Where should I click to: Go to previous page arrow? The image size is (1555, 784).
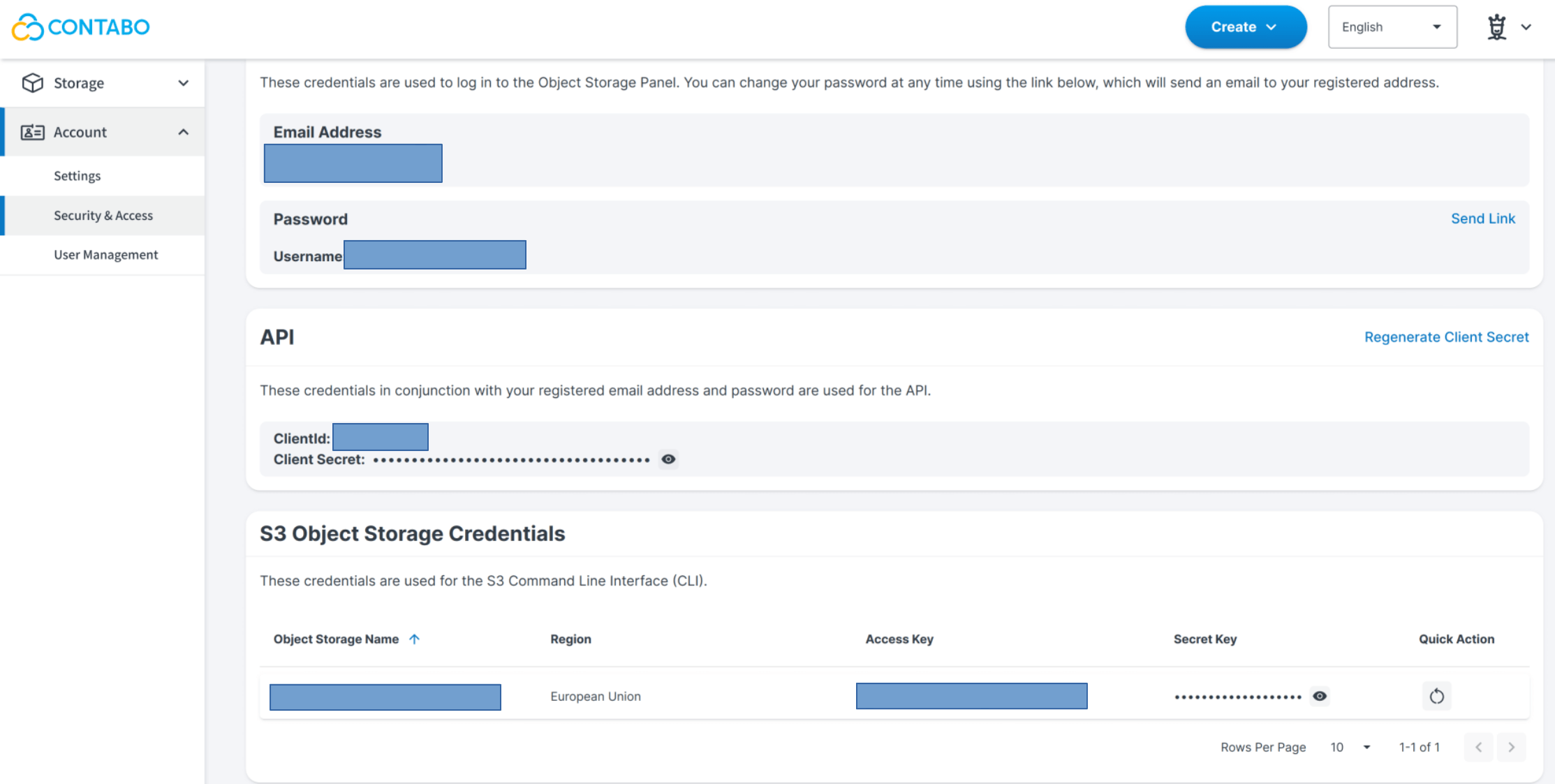(1478, 747)
